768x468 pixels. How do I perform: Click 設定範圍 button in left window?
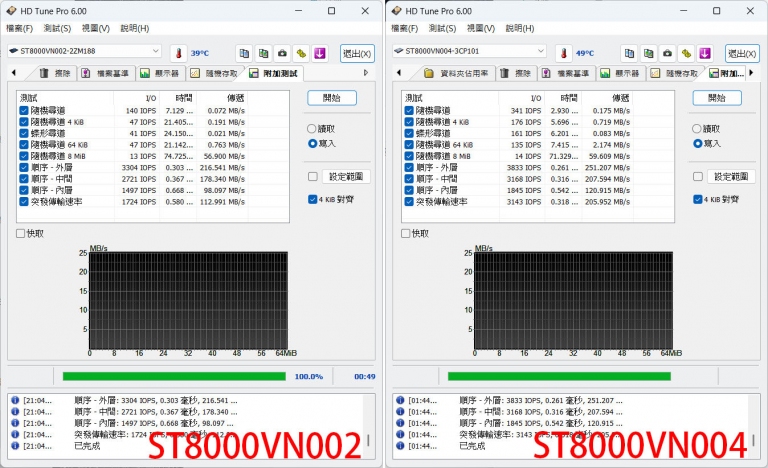point(346,176)
